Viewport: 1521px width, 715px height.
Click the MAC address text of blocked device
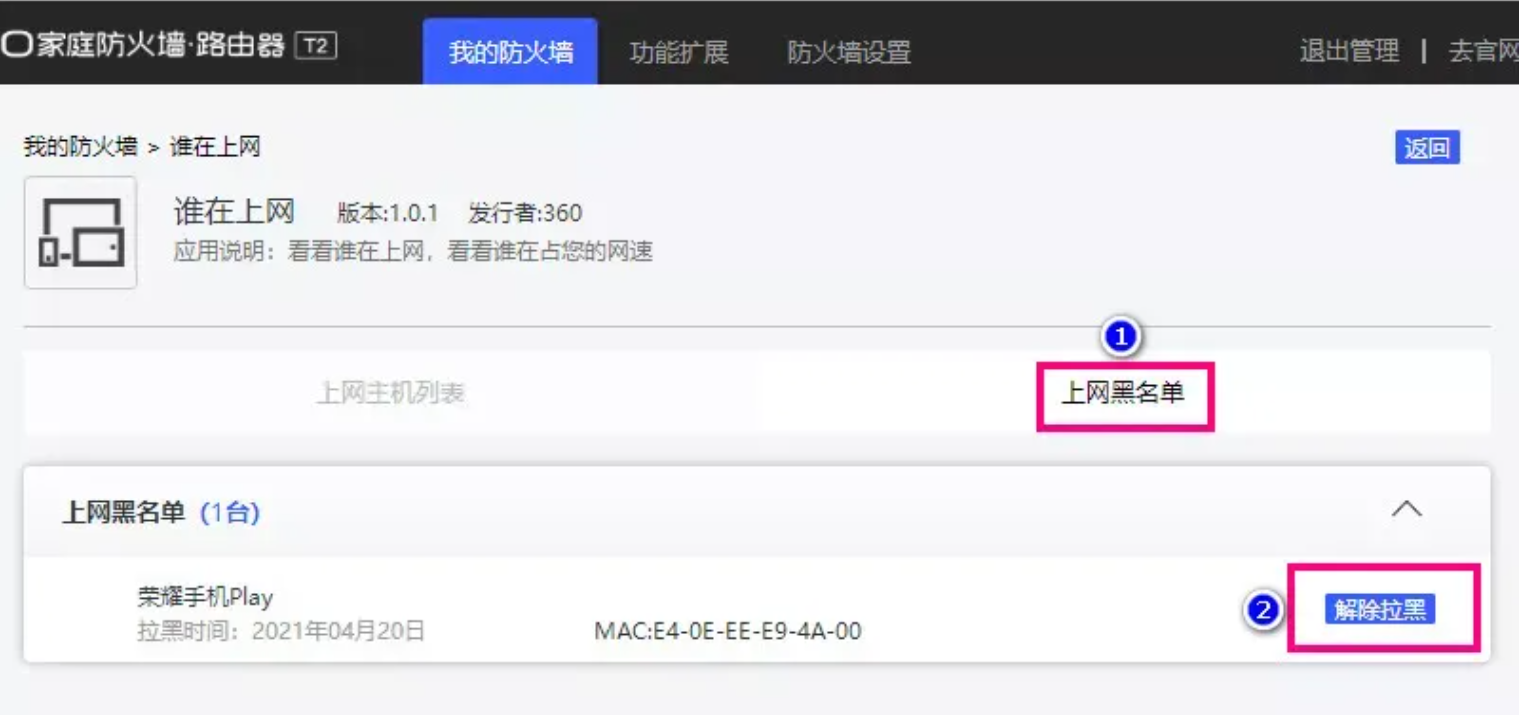728,631
